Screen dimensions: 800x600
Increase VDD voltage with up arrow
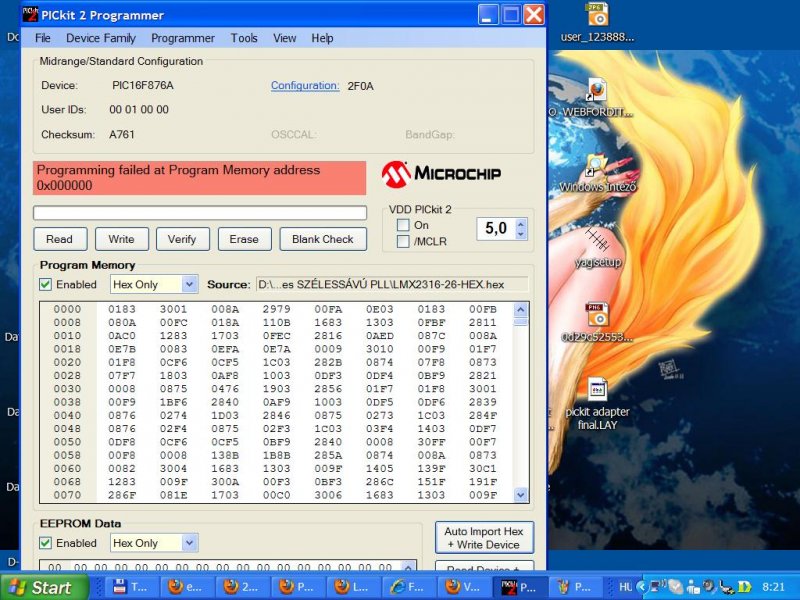point(520,223)
